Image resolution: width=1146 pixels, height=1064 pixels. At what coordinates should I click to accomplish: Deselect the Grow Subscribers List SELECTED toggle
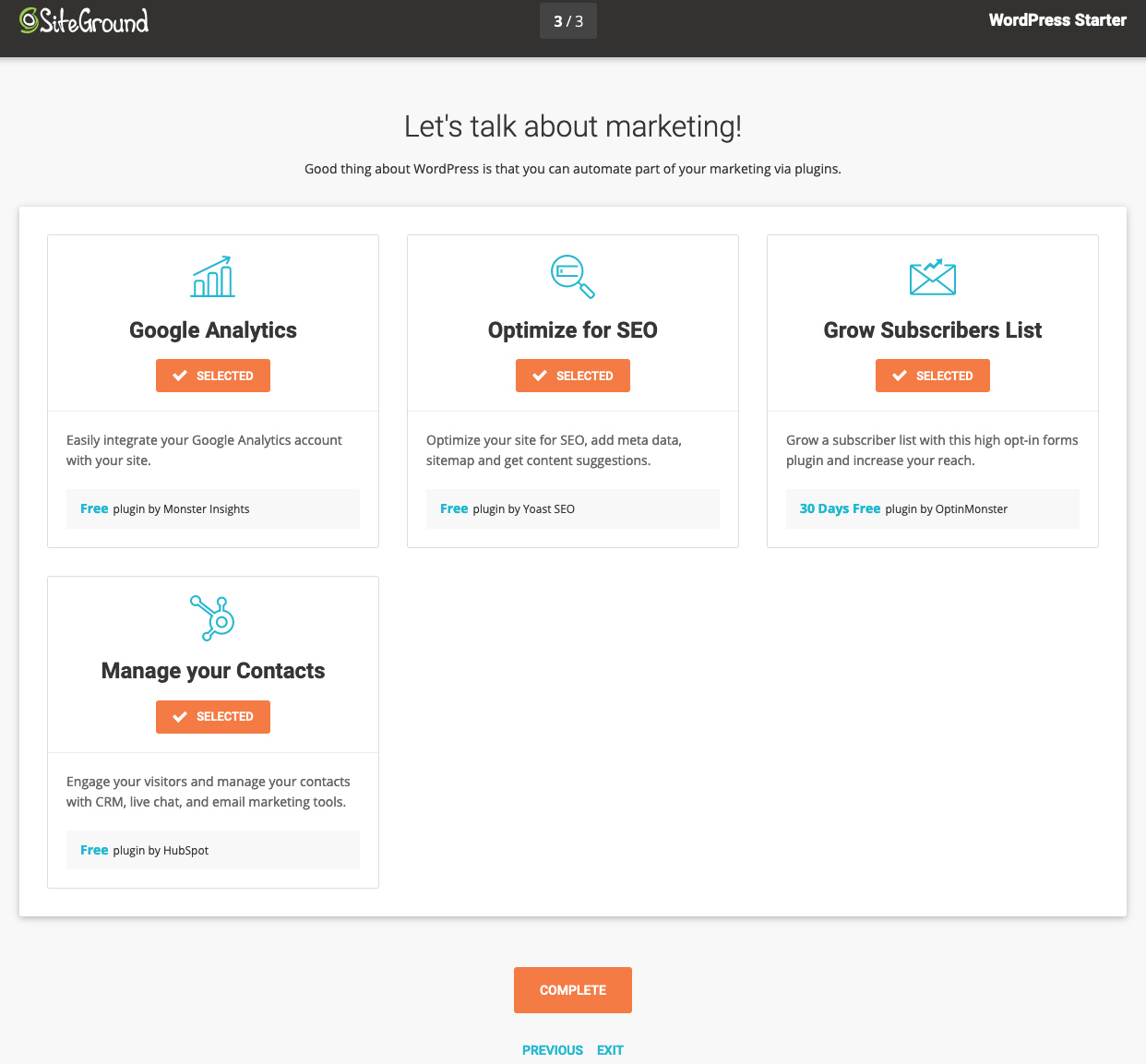click(x=933, y=376)
